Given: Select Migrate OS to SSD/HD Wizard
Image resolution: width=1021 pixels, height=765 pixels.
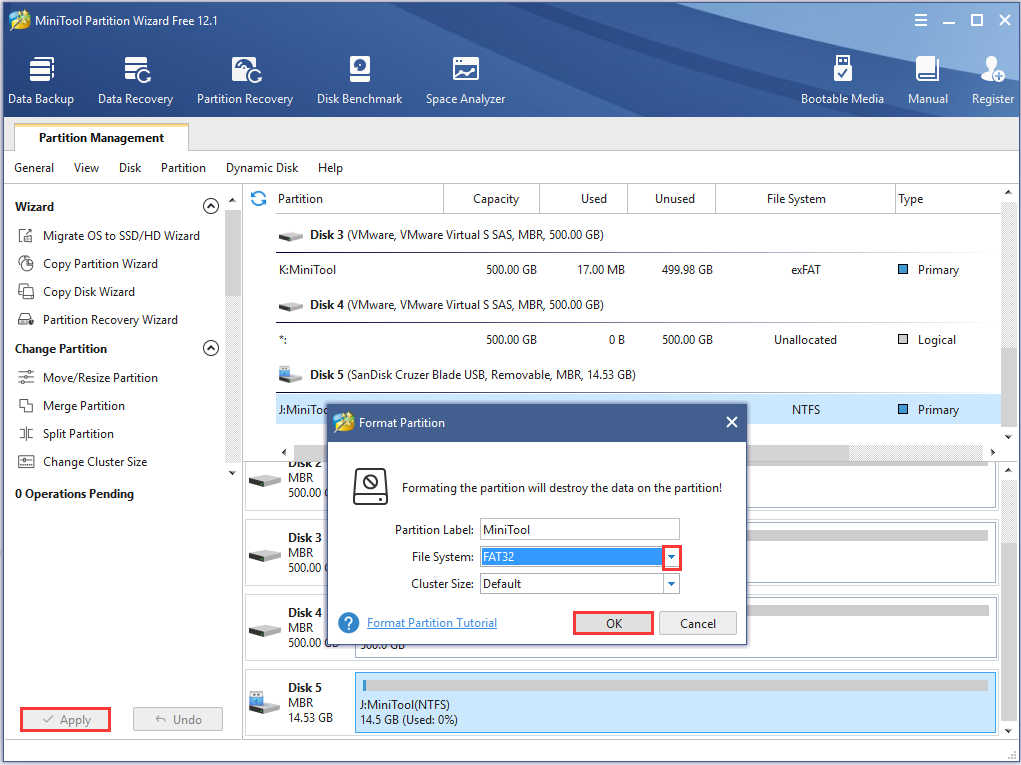Looking at the screenshot, I should tap(120, 236).
